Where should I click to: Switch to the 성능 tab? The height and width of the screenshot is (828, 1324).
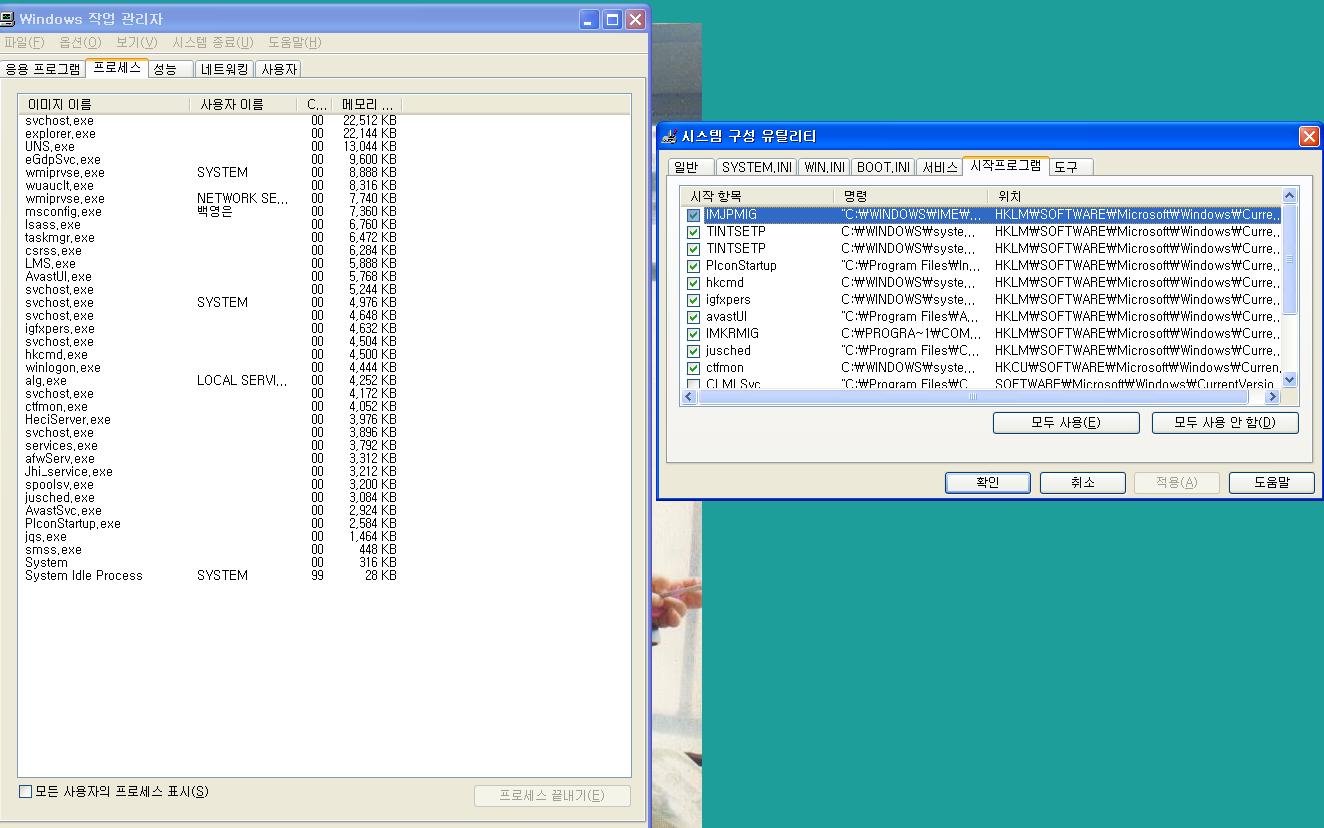click(170, 69)
